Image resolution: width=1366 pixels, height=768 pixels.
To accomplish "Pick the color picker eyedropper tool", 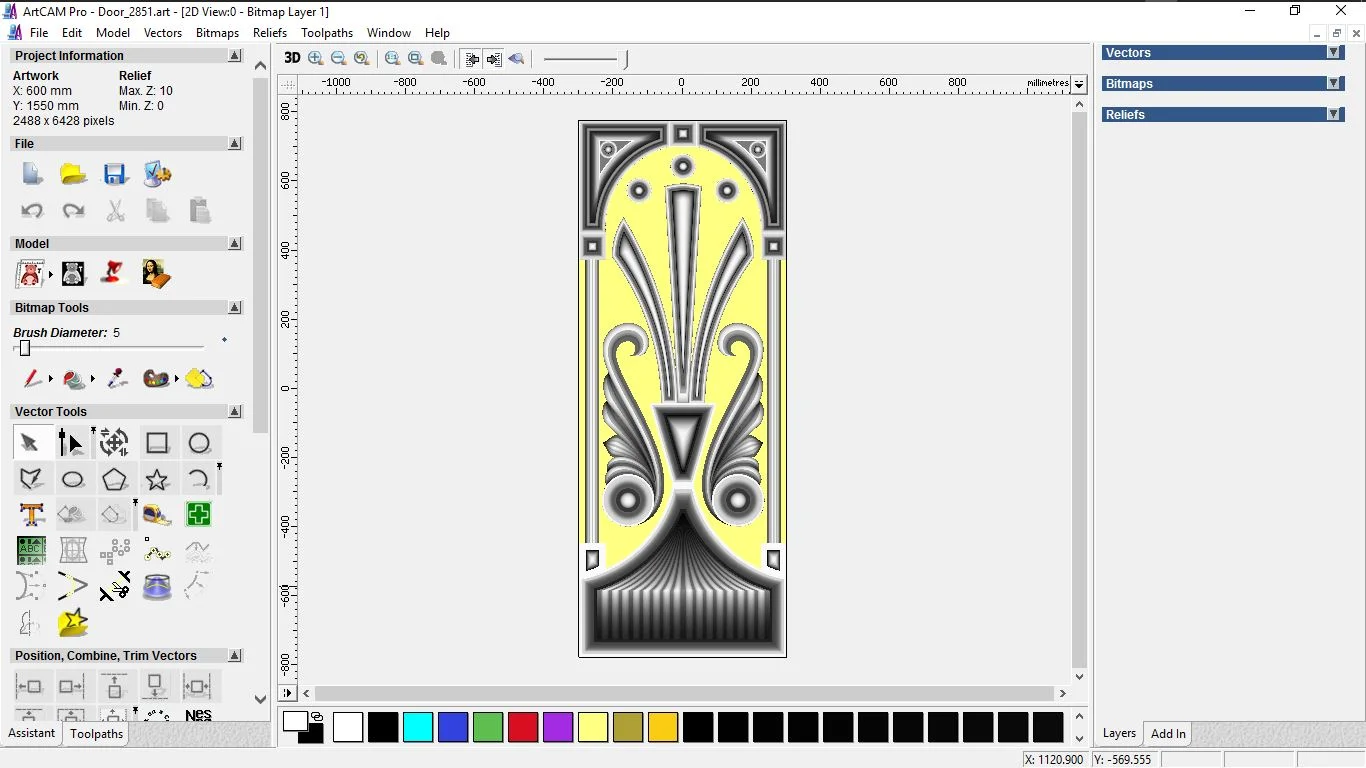I will click(117, 378).
